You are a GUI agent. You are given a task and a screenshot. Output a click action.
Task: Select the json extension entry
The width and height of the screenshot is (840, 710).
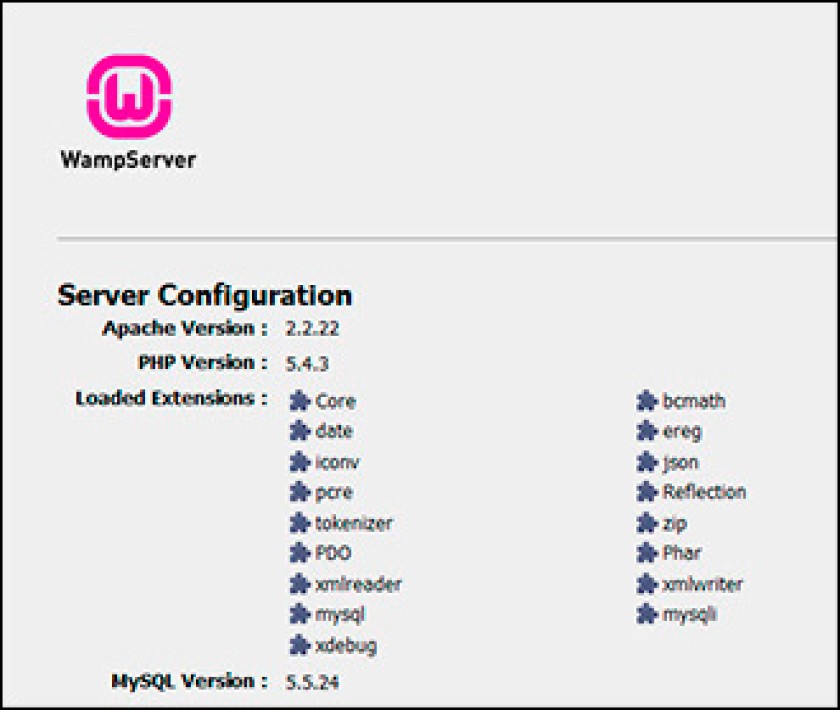click(x=680, y=463)
